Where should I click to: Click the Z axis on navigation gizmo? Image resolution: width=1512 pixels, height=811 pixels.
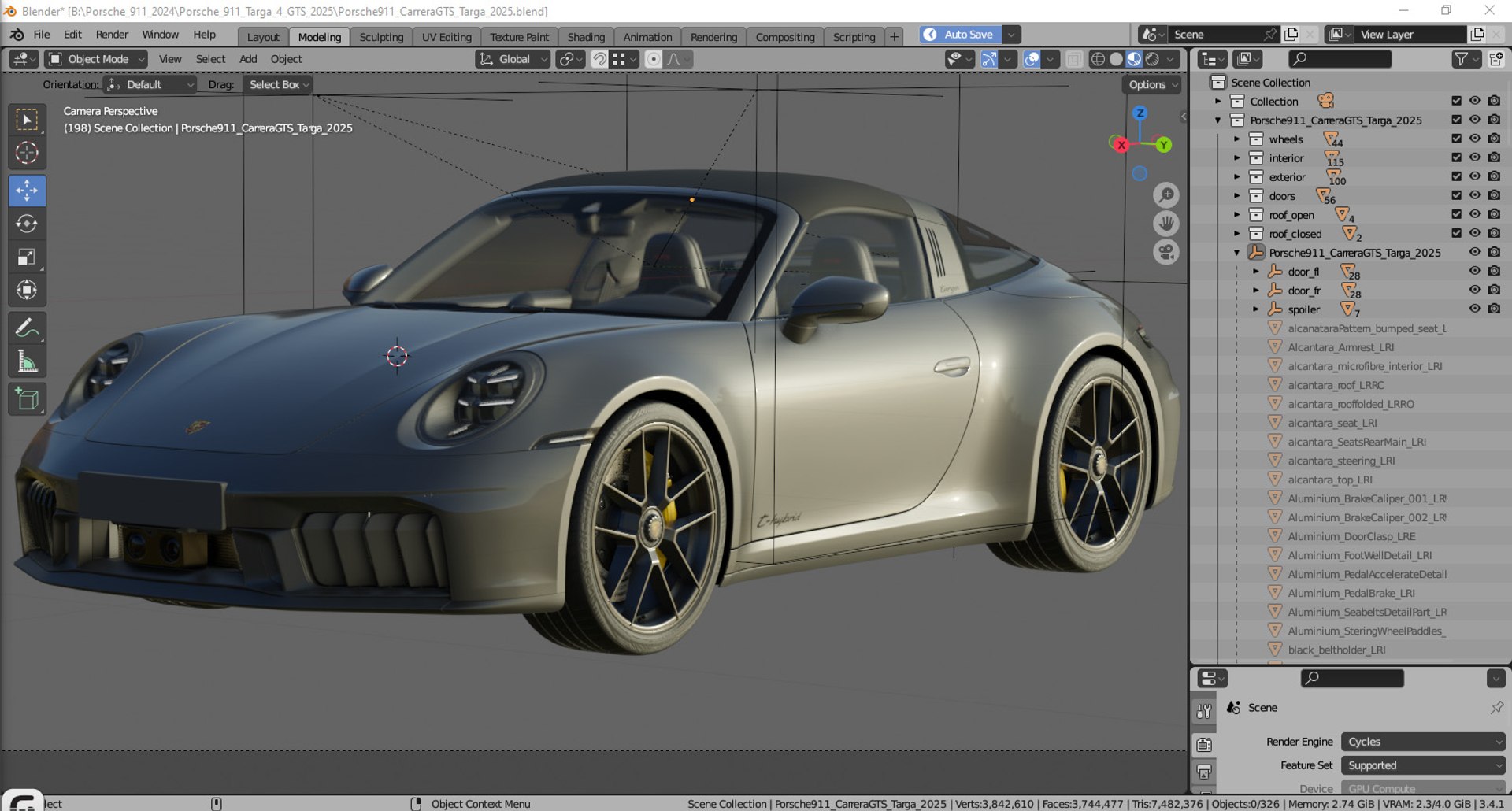(x=1140, y=113)
